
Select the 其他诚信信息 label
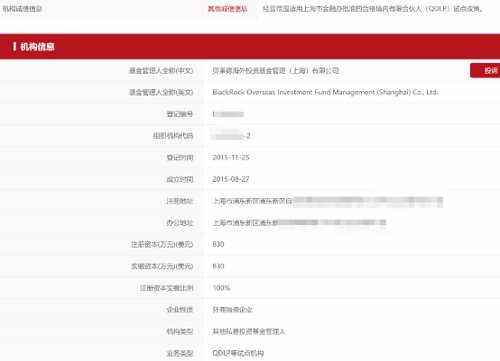click(x=227, y=9)
